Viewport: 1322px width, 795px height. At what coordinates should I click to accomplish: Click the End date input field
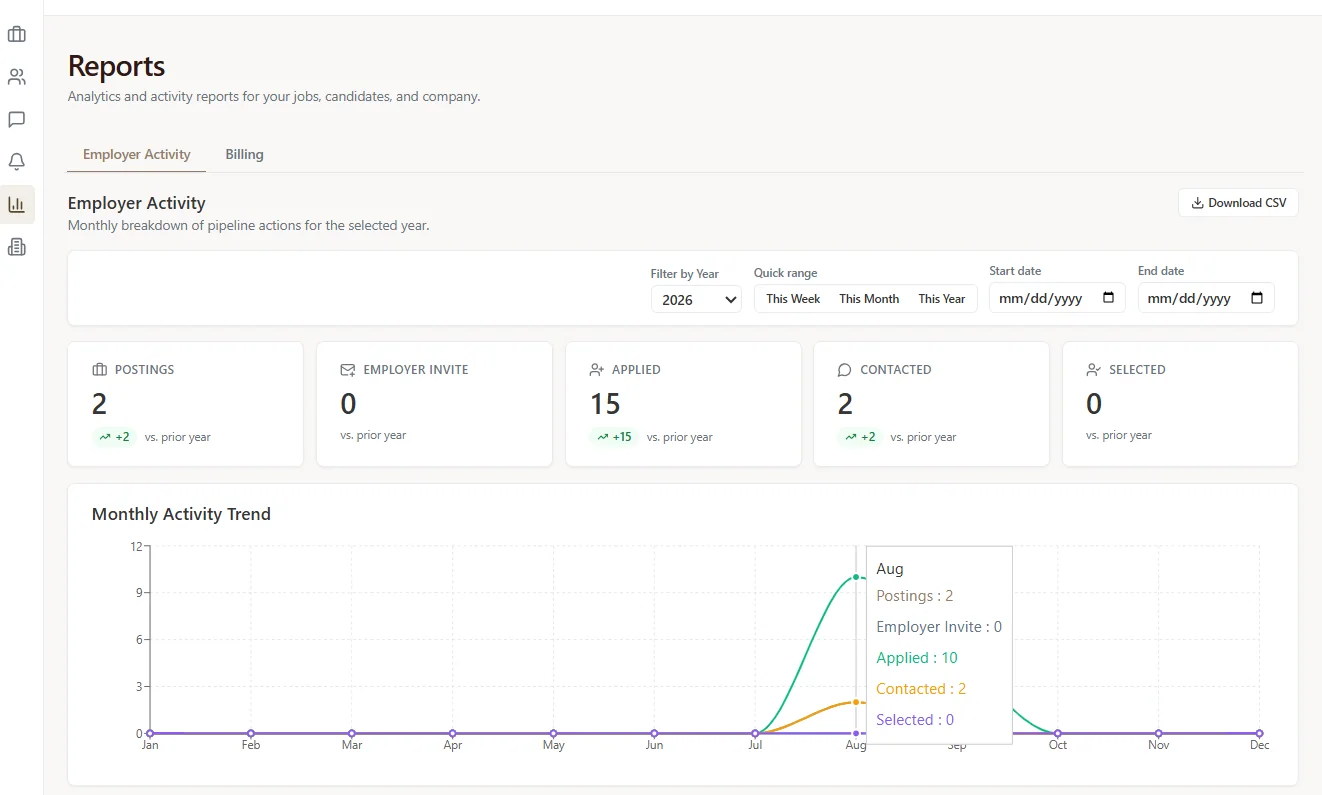(x=1206, y=298)
